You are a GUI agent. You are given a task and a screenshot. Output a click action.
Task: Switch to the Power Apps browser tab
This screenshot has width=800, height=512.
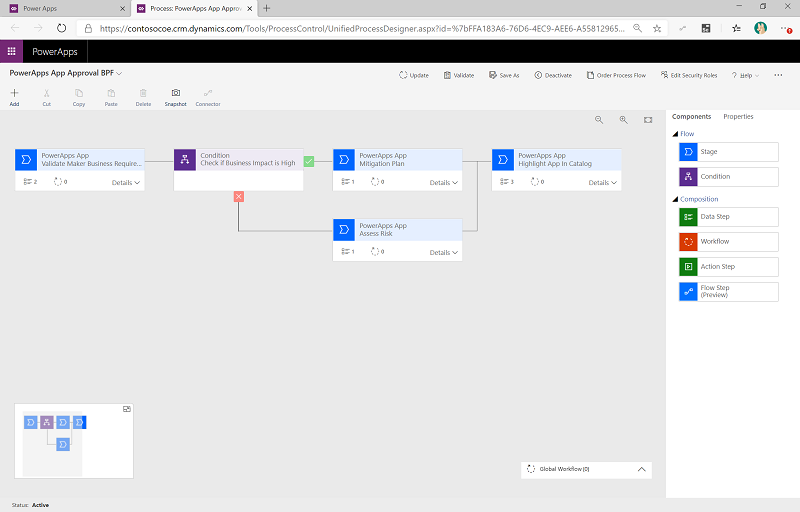(x=65, y=9)
